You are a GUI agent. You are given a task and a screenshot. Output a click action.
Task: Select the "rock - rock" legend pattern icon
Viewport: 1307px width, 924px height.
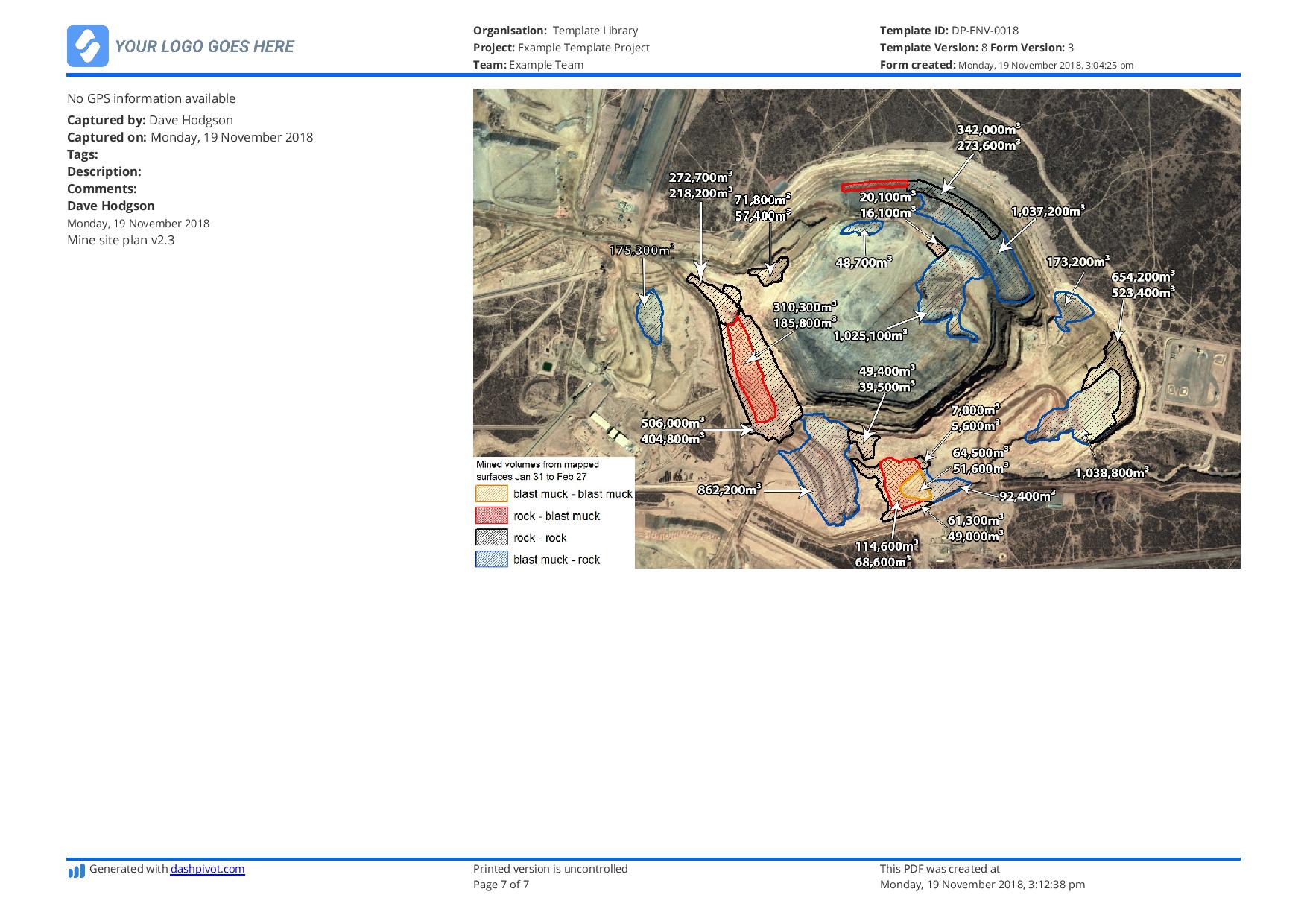tap(491, 537)
